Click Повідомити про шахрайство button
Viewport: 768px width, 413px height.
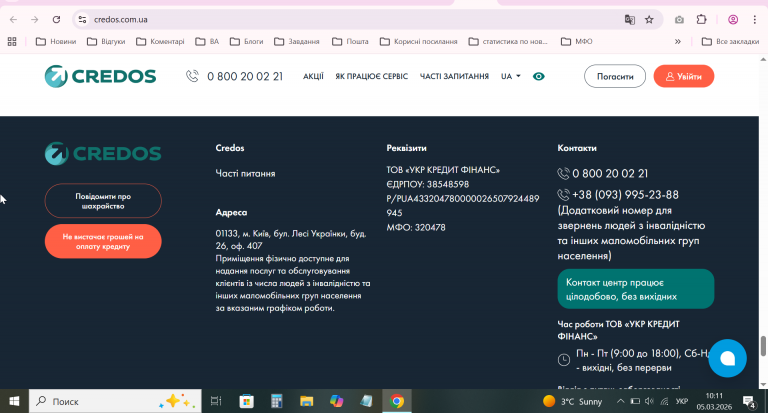coord(103,201)
